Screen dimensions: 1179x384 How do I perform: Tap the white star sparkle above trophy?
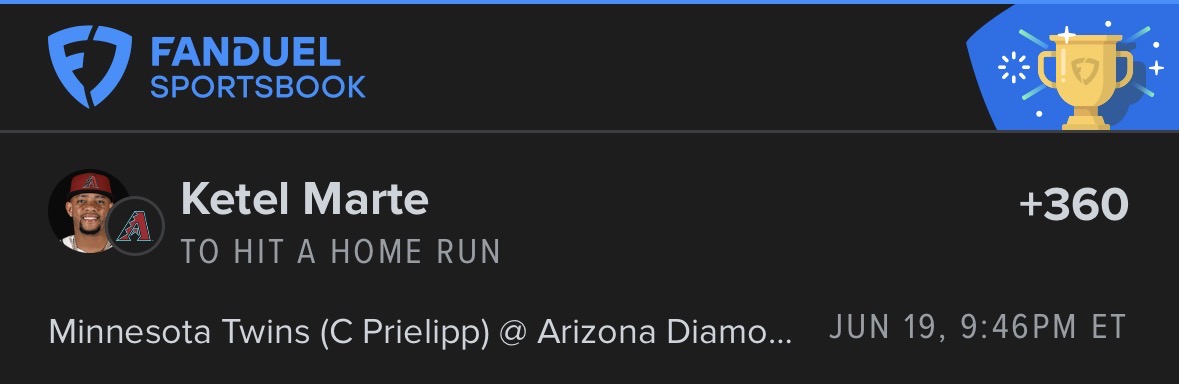tap(1065, 34)
